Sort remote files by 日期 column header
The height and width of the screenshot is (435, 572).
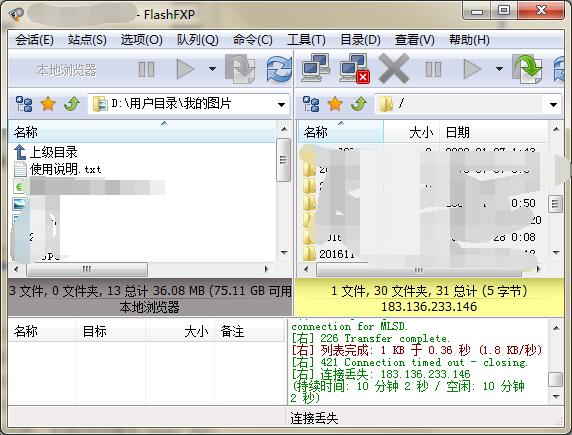coord(493,132)
